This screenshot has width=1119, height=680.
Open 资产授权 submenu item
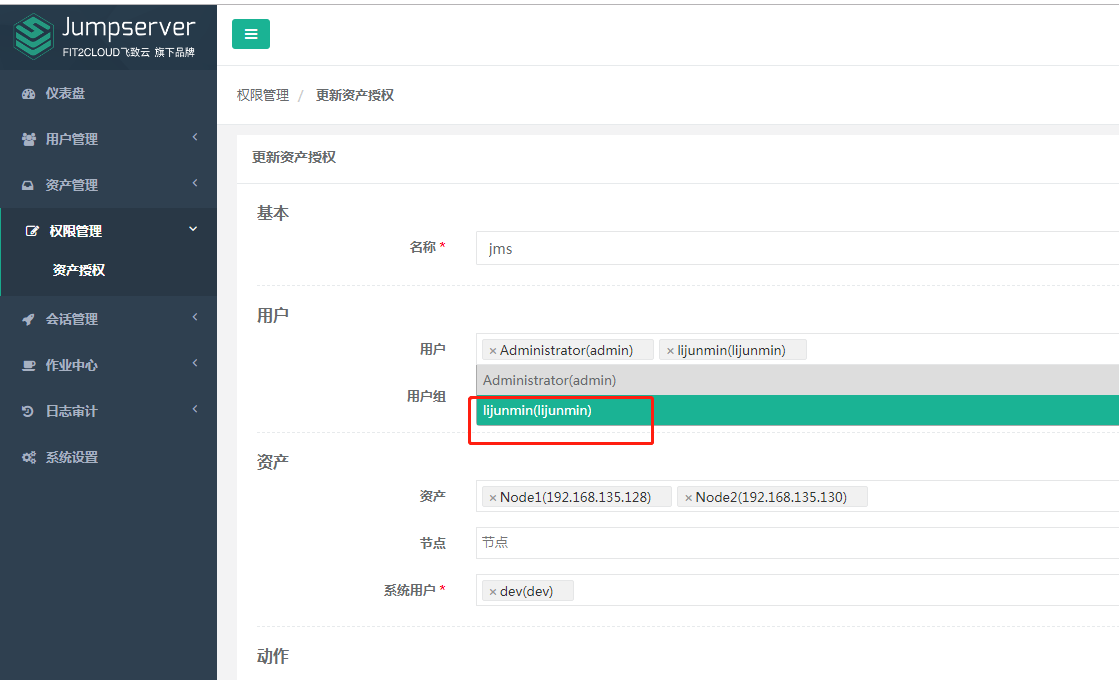[x=79, y=270]
